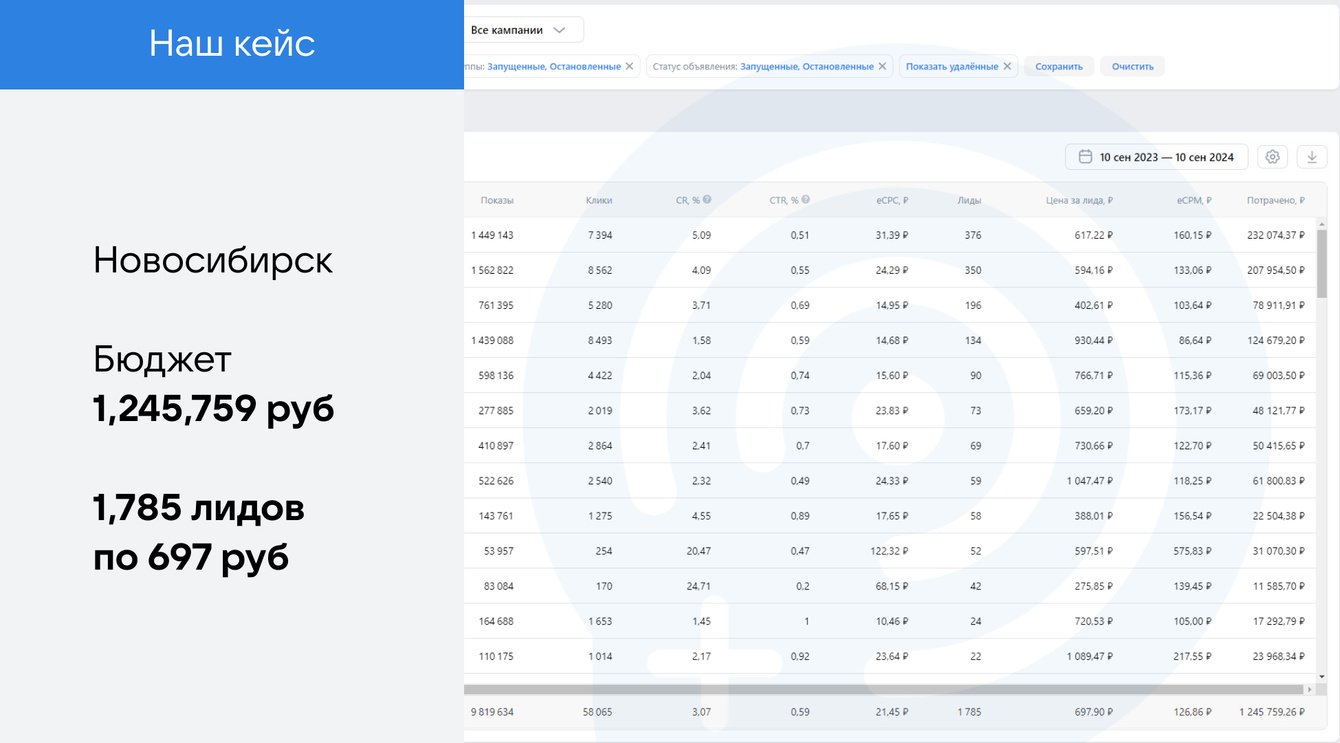Sort by the Лиды column header
The image size is (1340, 743).
[x=969, y=200]
